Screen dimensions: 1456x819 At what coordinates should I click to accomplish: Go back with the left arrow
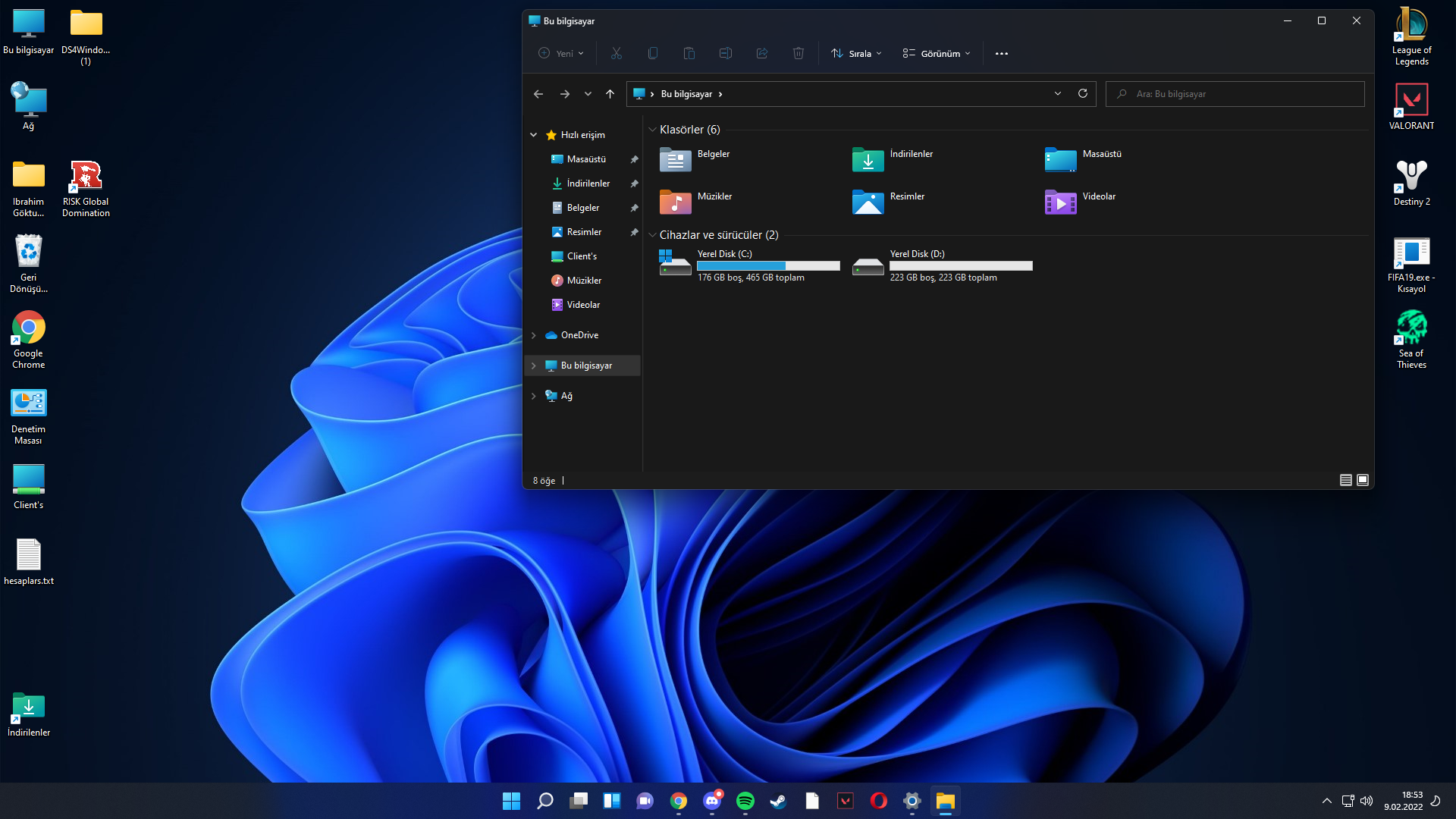pos(538,94)
